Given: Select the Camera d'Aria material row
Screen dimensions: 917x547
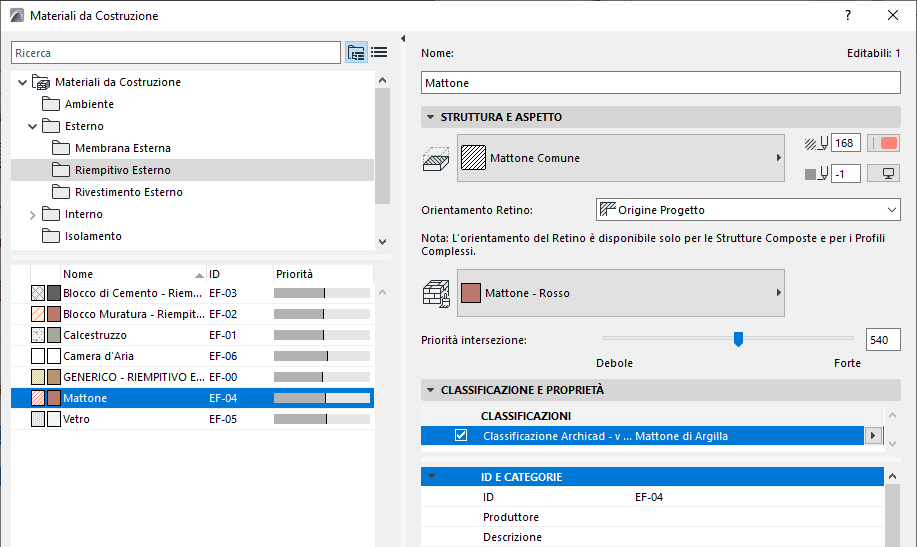Looking at the screenshot, I should coord(192,356).
